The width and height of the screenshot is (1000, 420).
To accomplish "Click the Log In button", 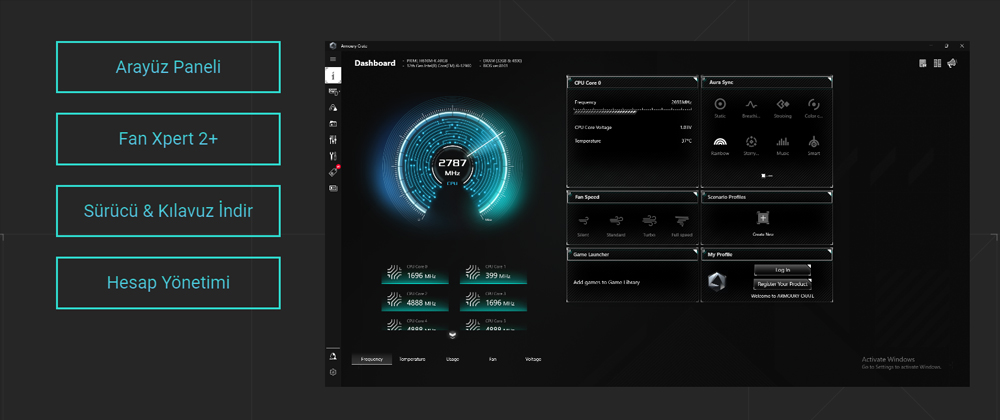I will pos(782,270).
